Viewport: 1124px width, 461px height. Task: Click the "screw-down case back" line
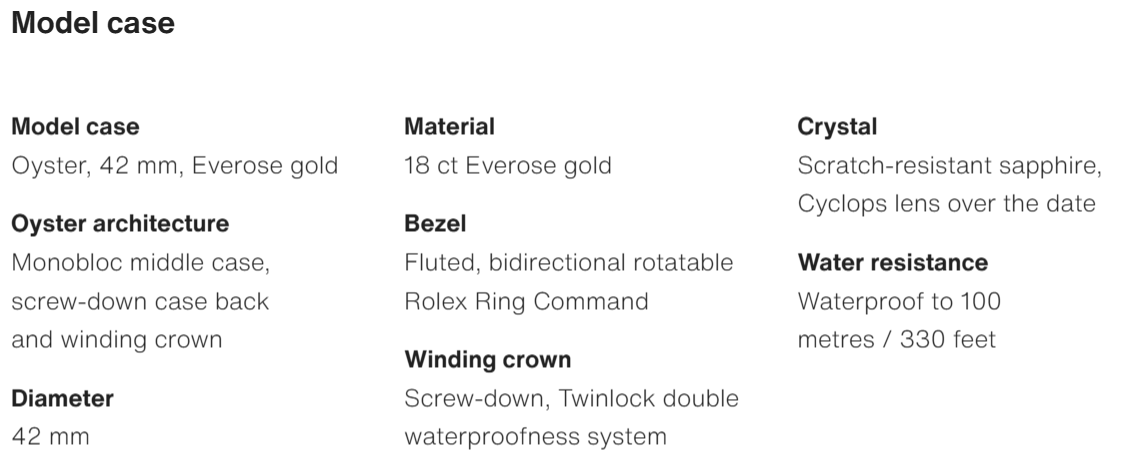tap(140, 301)
